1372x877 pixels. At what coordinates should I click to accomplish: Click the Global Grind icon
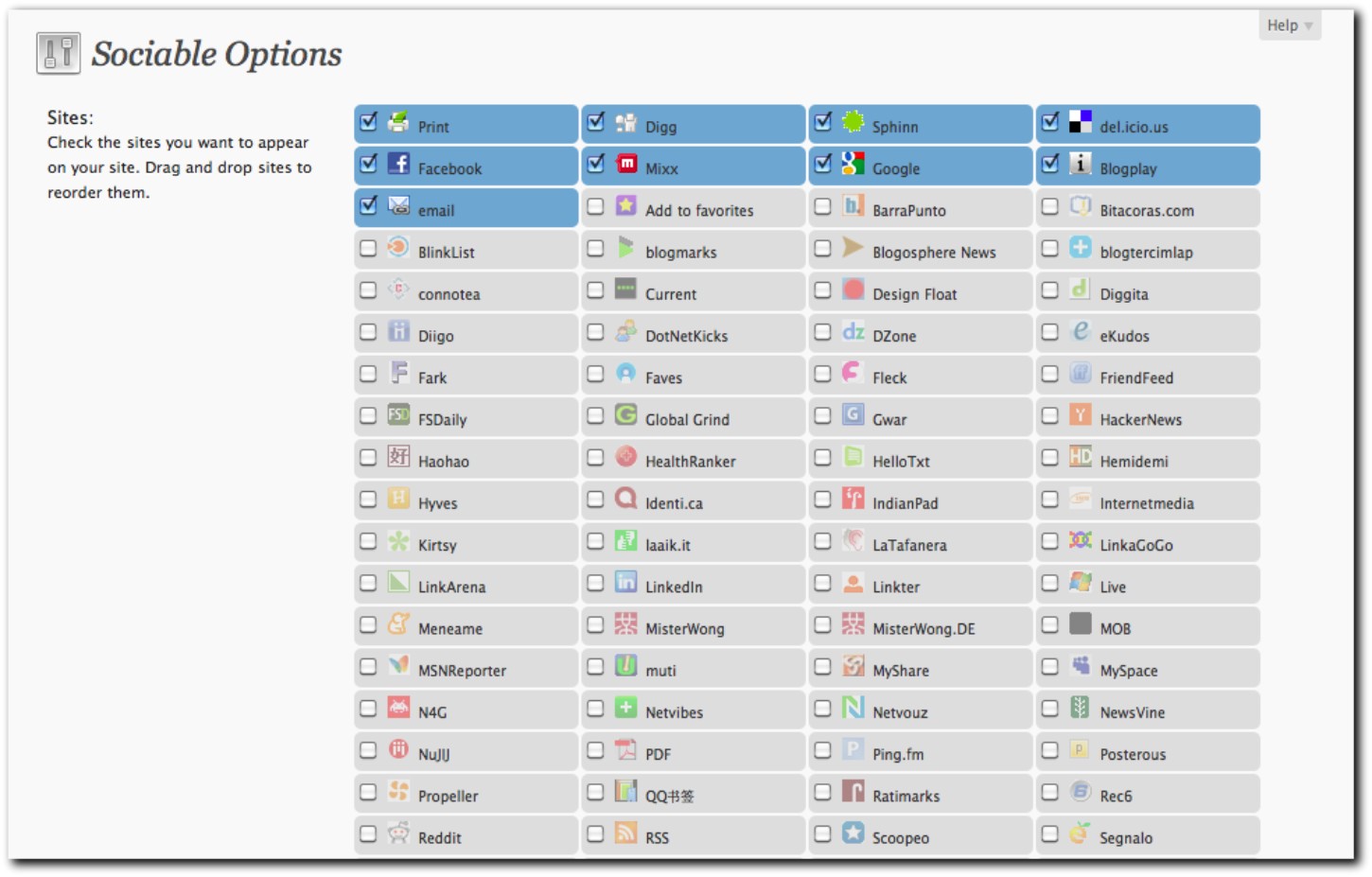click(626, 414)
